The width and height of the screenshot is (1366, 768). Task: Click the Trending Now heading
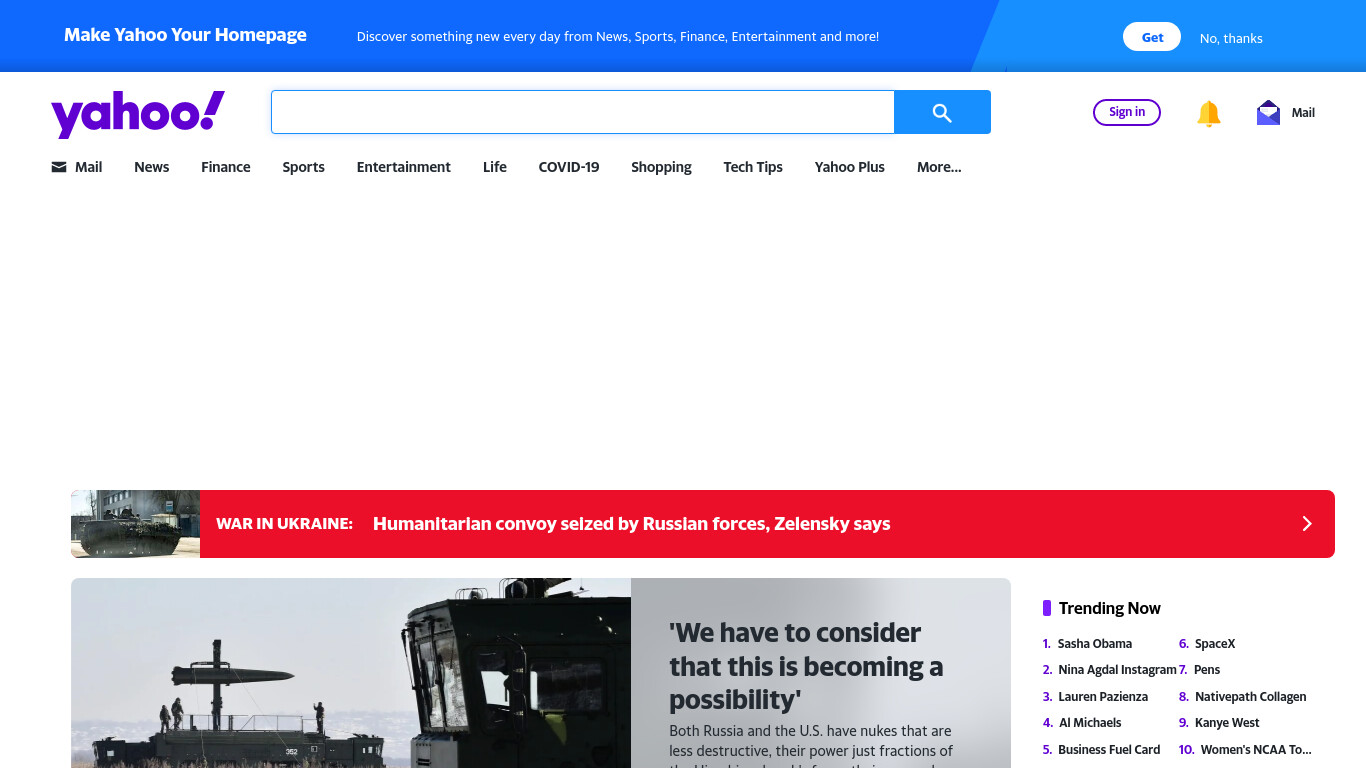(1110, 608)
